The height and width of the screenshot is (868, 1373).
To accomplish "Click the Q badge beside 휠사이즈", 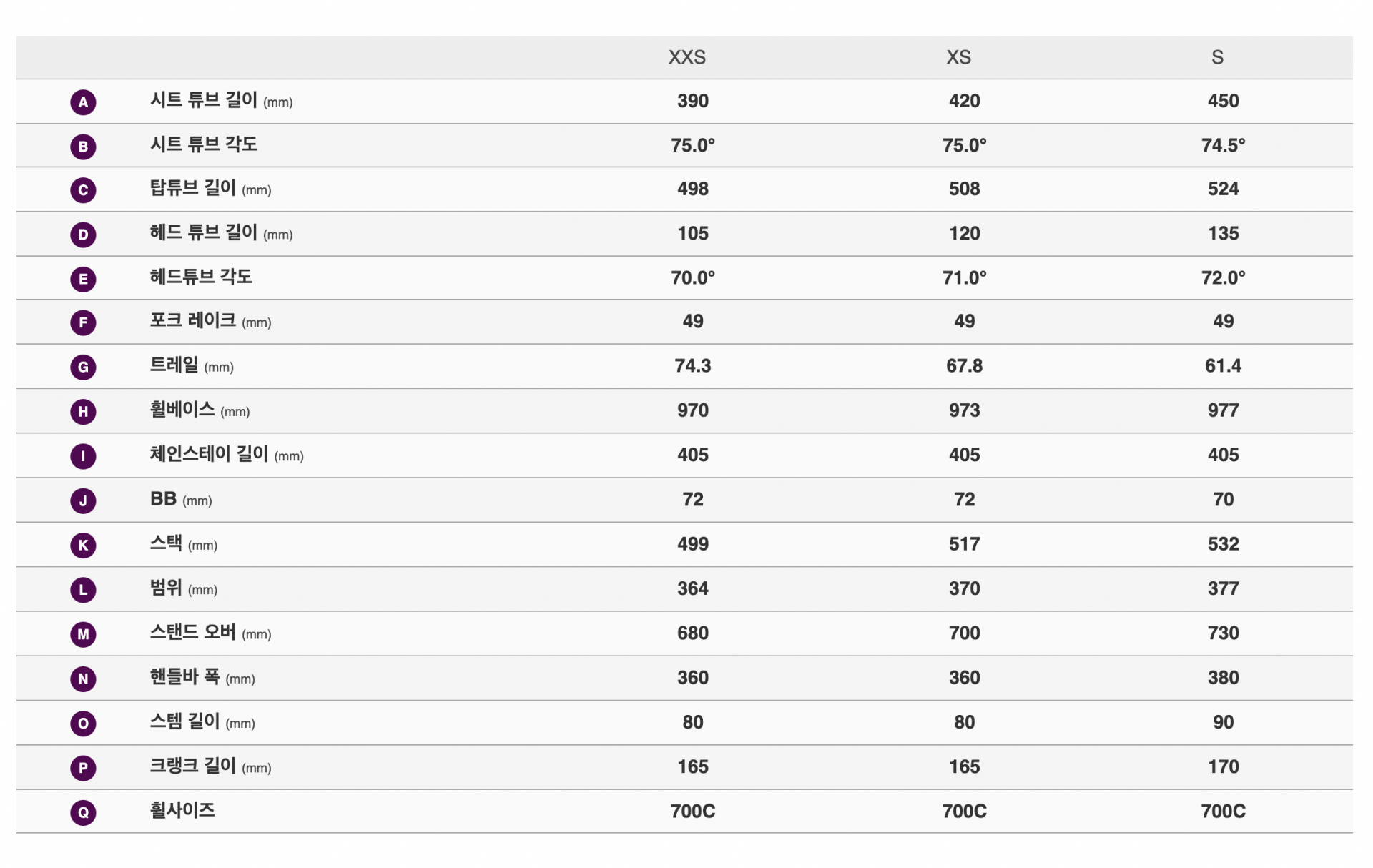I will pyautogui.click(x=83, y=812).
